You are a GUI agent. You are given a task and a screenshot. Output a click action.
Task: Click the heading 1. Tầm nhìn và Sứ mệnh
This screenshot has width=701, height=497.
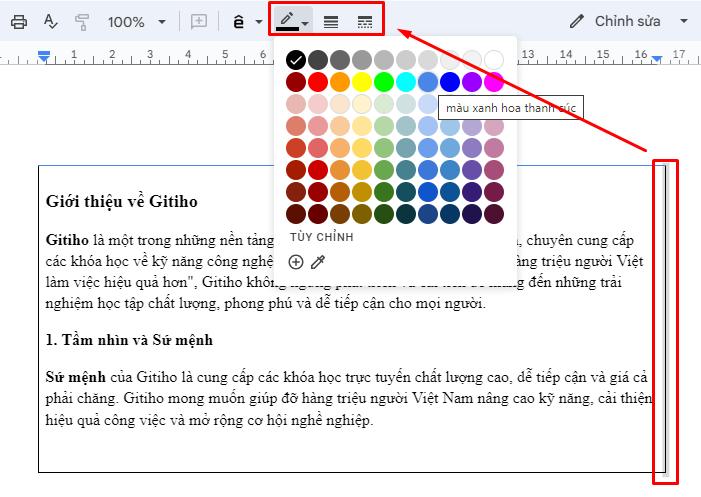point(129,340)
